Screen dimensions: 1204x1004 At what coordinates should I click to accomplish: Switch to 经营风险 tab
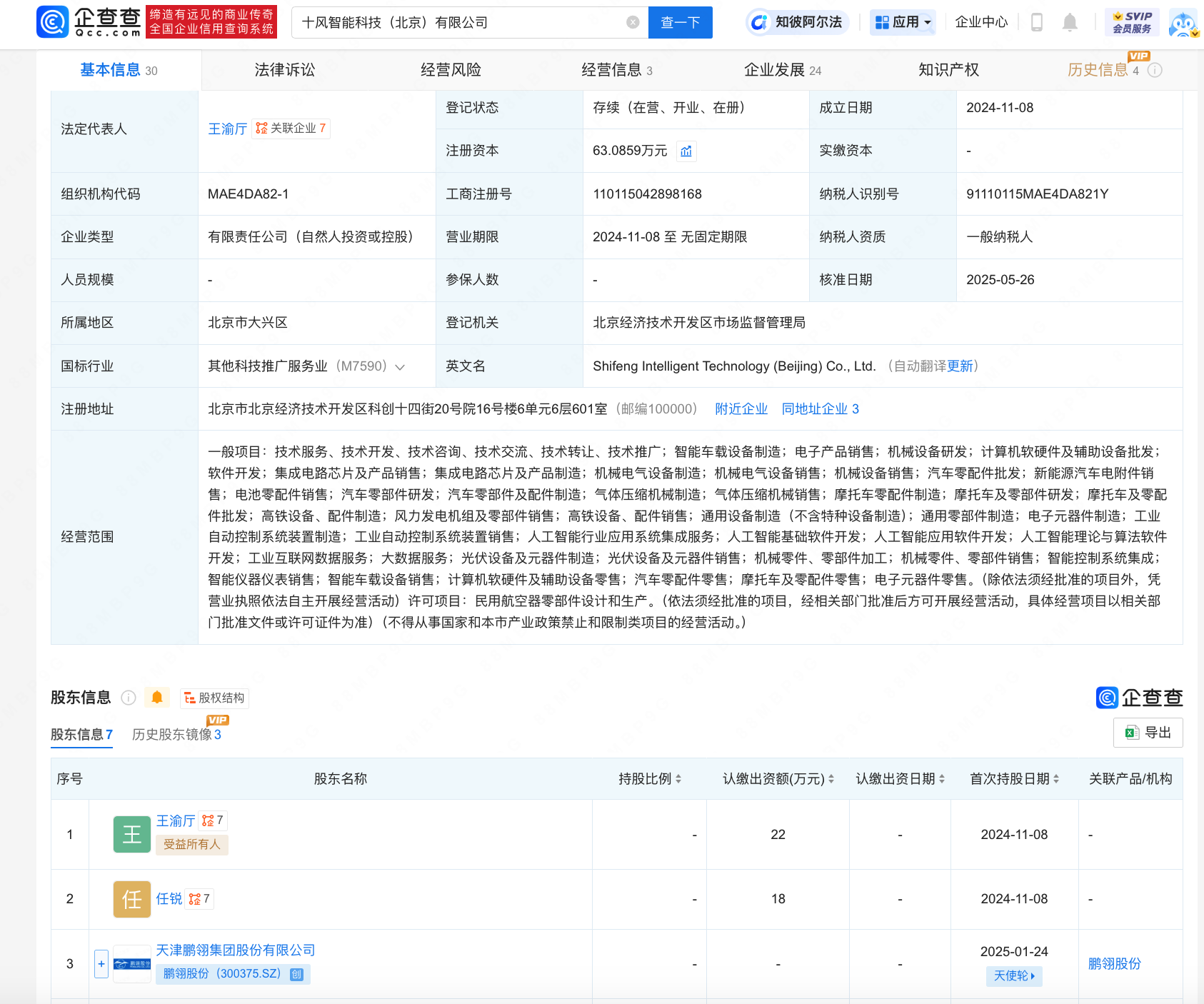(451, 70)
